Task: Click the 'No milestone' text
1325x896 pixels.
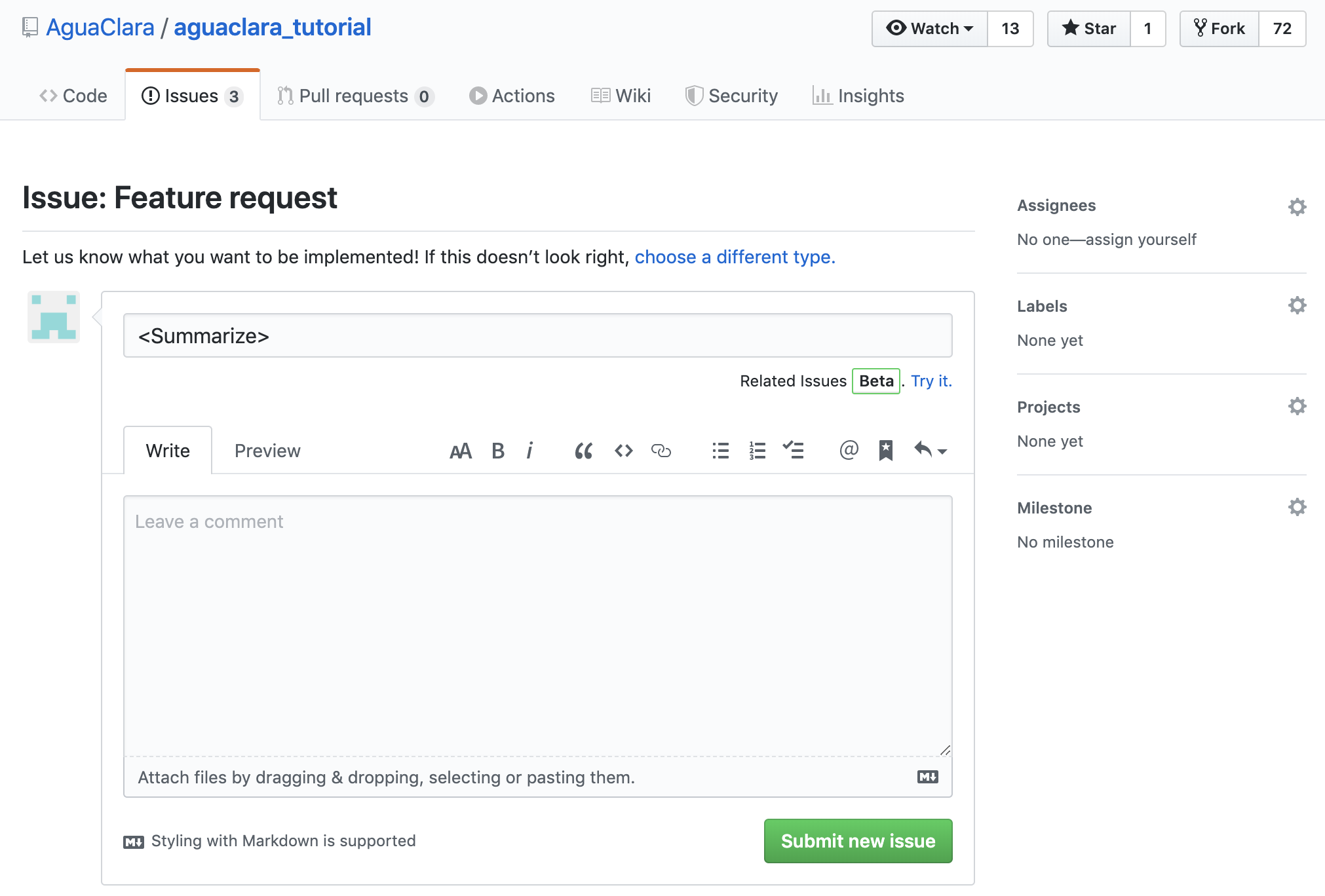Action: (x=1066, y=542)
